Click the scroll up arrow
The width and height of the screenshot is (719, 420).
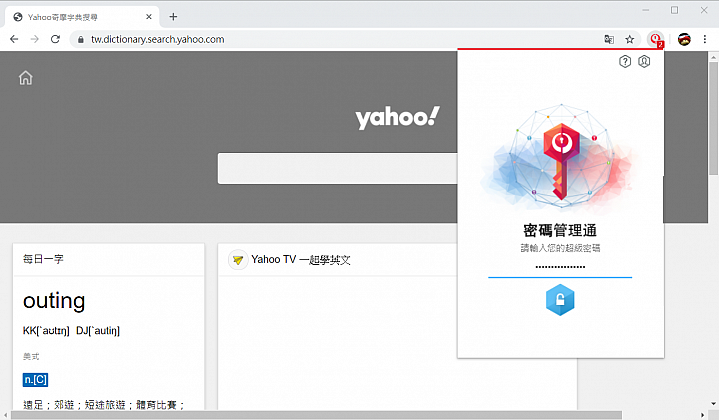(713, 57)
